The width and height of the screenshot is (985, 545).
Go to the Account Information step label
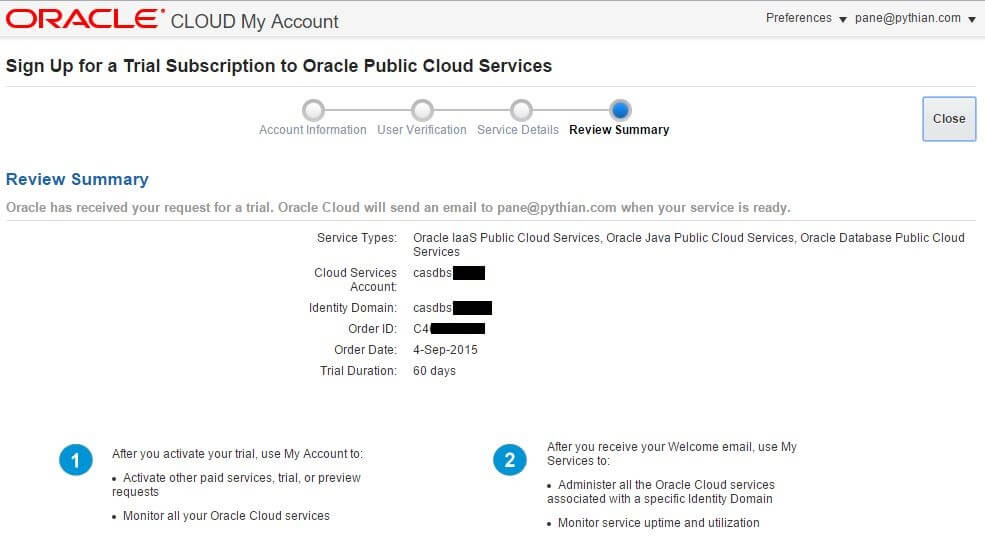point(312,130)
